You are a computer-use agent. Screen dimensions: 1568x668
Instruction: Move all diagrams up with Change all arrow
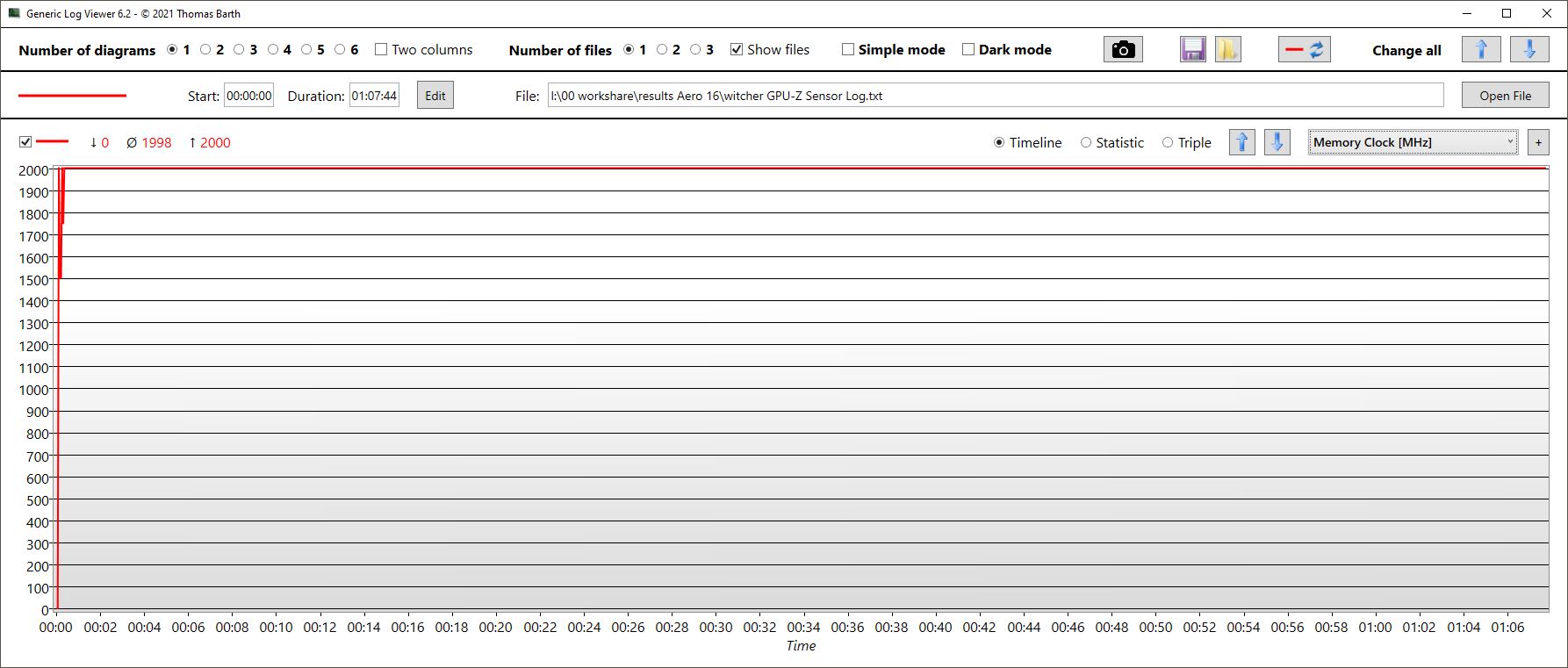click(x=1481, y=50)
